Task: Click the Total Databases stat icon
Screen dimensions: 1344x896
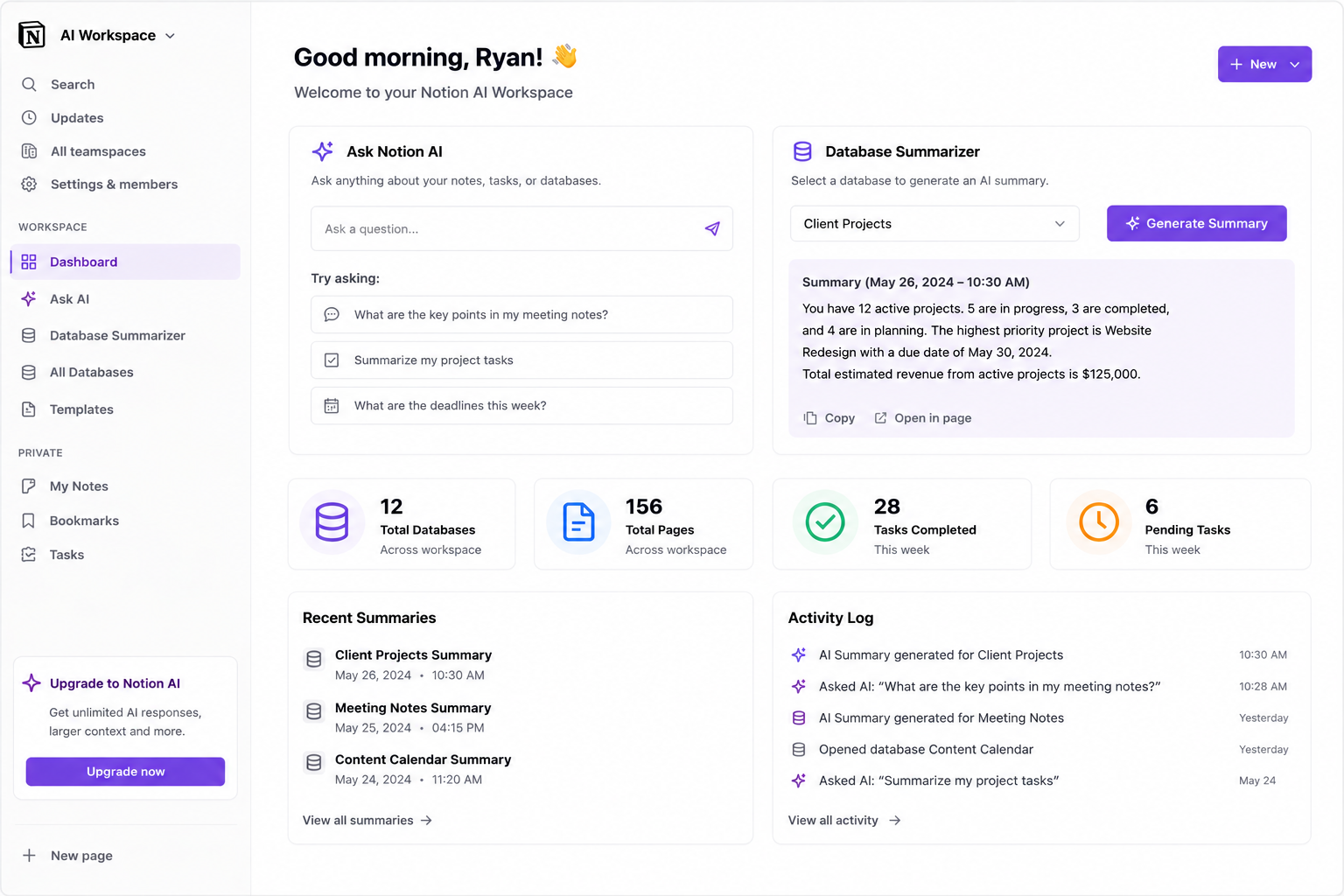Action: (332, 522)
